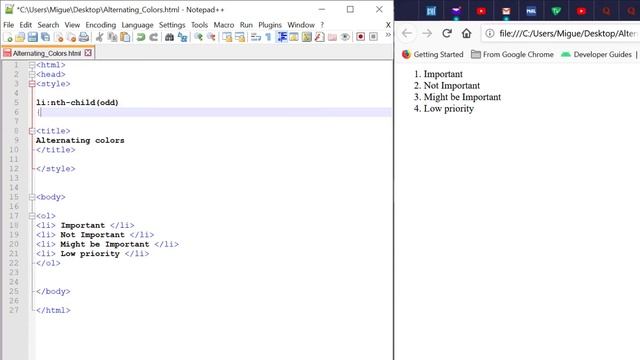
Task: Start macro recording with red record icon
Action: point(360,37)
